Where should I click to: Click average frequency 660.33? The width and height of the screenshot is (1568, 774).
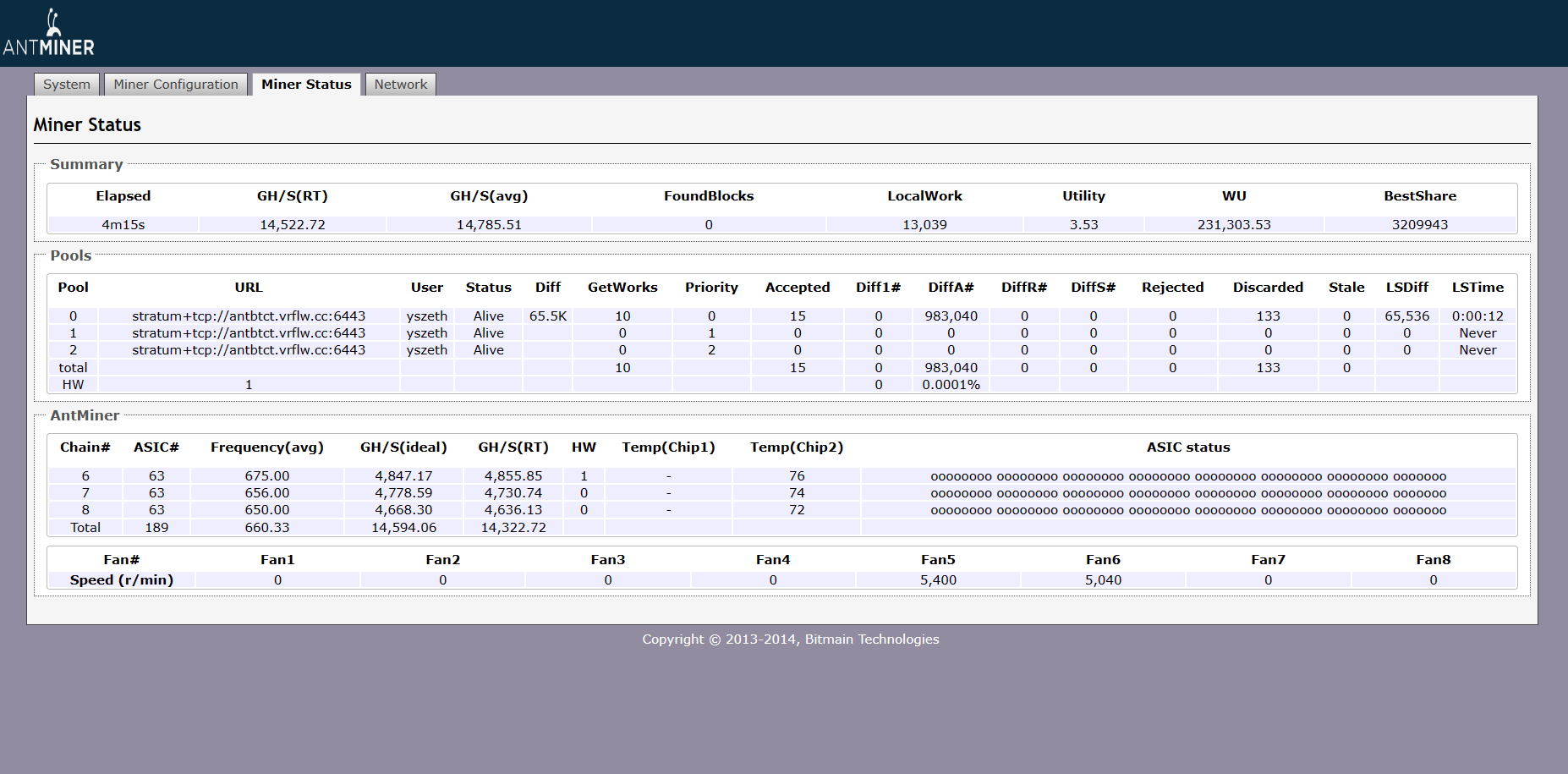pyautogui.click(x=267, y=528)
